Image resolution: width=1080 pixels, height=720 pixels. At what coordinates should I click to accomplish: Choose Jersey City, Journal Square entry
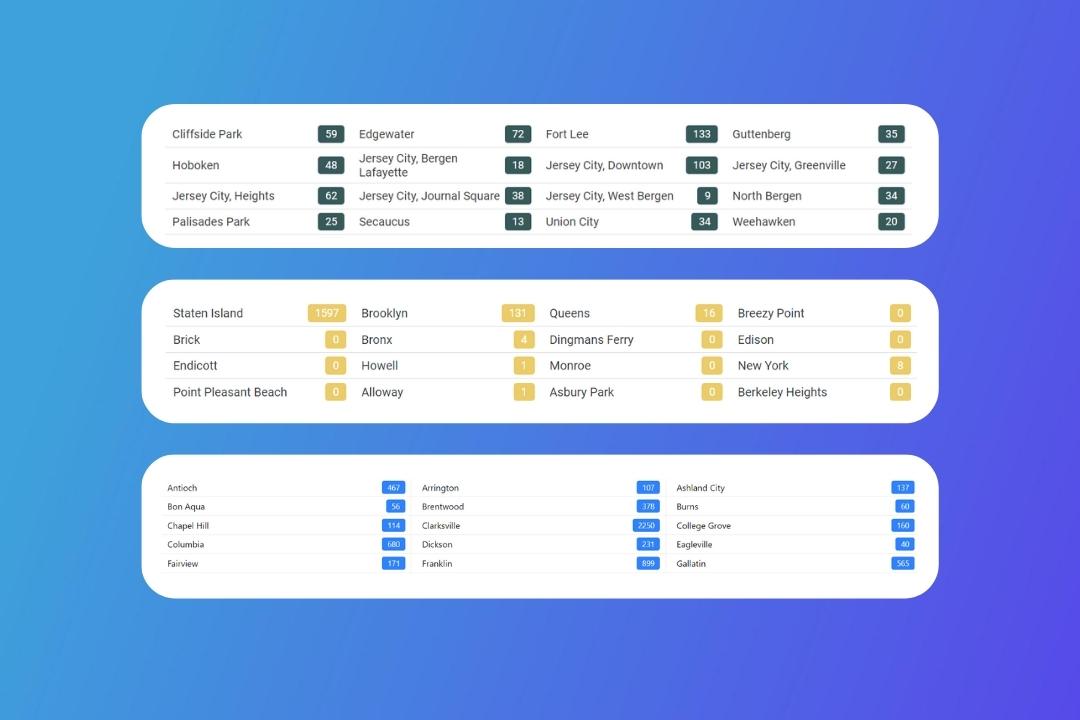click(429, 196)
